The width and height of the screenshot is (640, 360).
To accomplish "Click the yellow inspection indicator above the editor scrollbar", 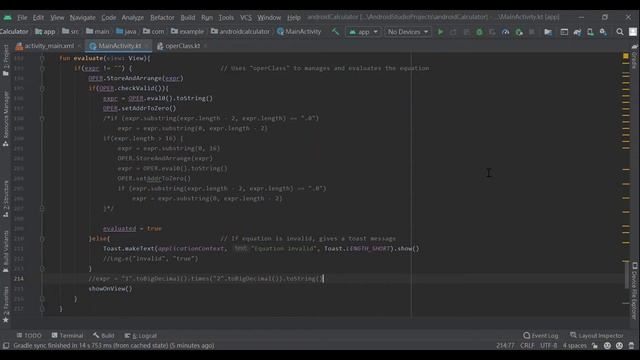I will click(x=626, y=56).
